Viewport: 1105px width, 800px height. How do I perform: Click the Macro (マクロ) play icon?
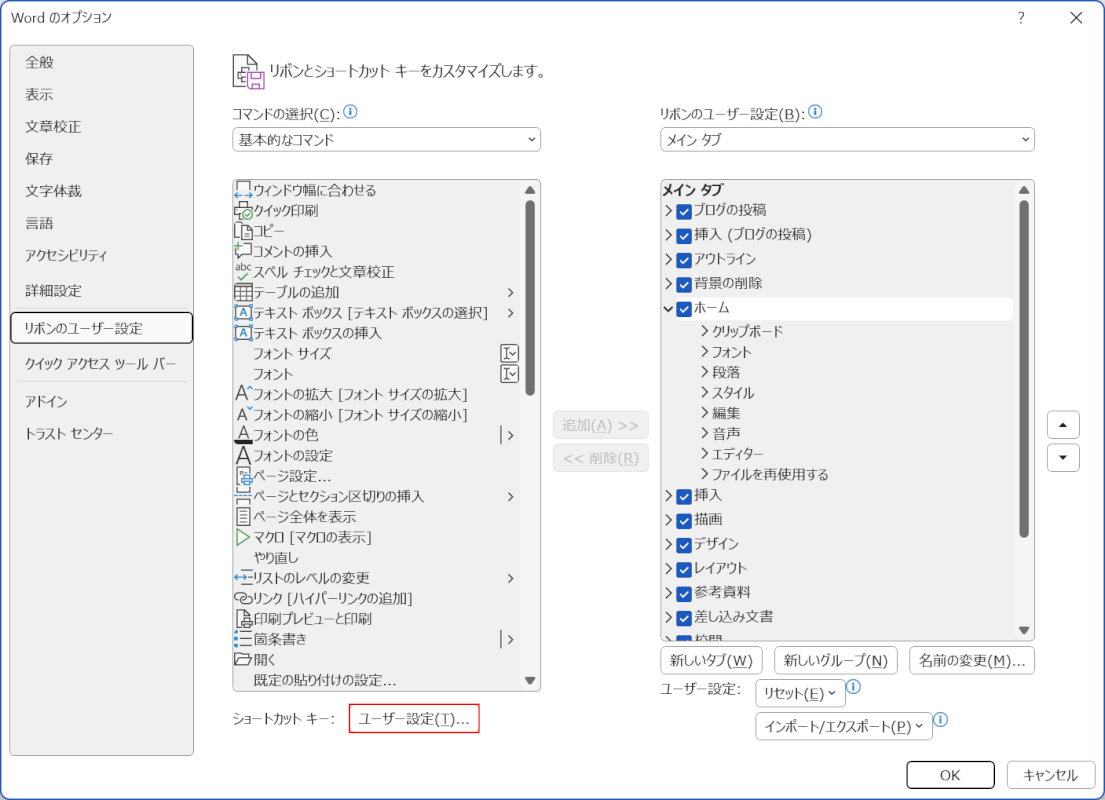[243, 537]
